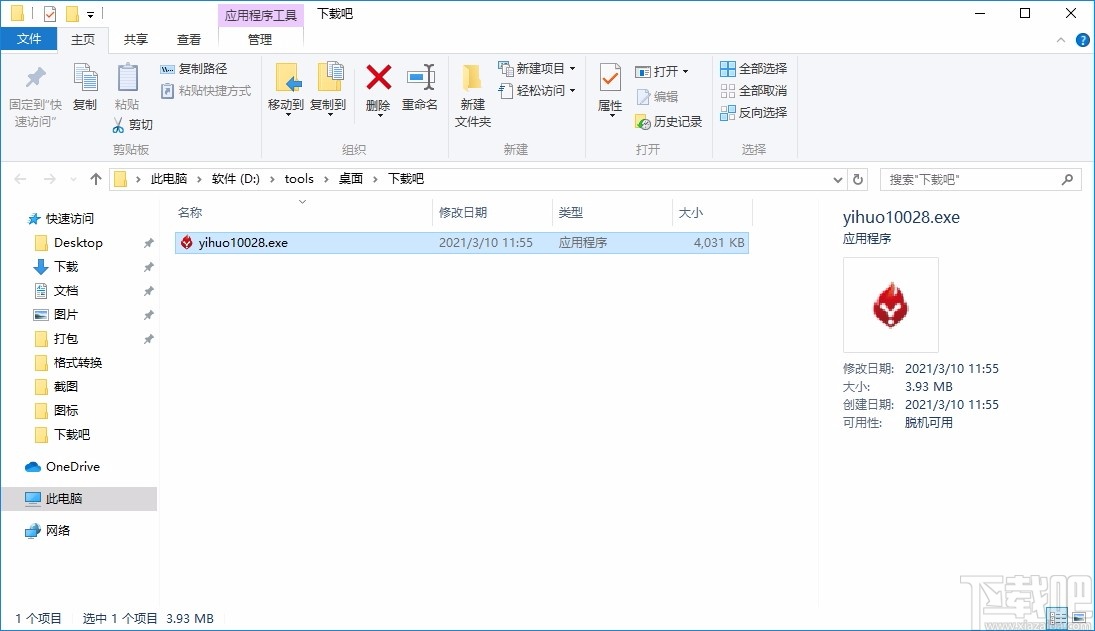Collapse the ribbon with the chevron
The image size is (1095, 631).
pyautogui.click(x=1060, y=40)
